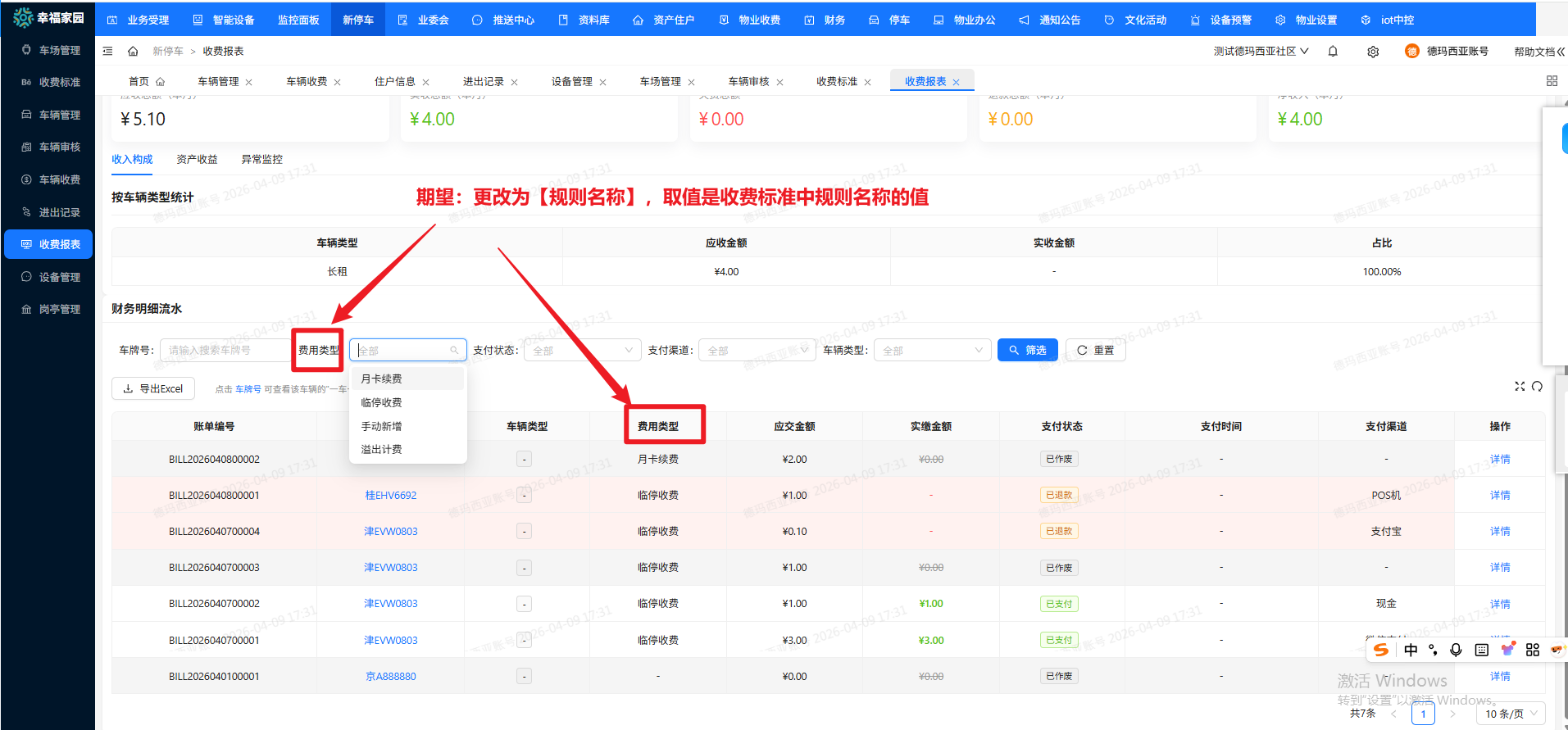Select 临停收费 in the dropdown list
The height and width of the screenshot is (730, 1568).
pyautogui.click(x=382, y=402)
